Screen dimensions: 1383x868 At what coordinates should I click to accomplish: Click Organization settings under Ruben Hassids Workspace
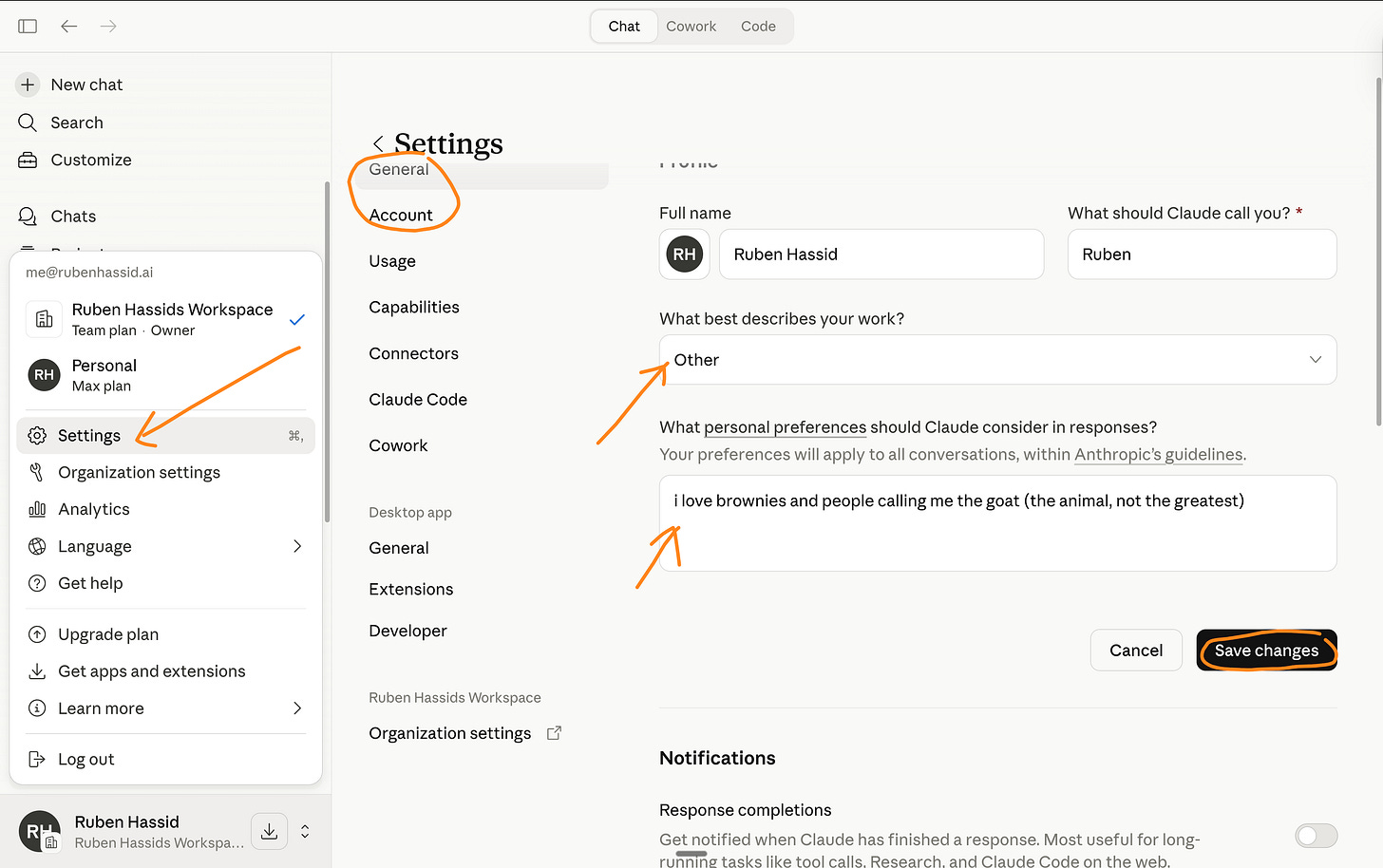pyautogui.click(x=450, y=733)
